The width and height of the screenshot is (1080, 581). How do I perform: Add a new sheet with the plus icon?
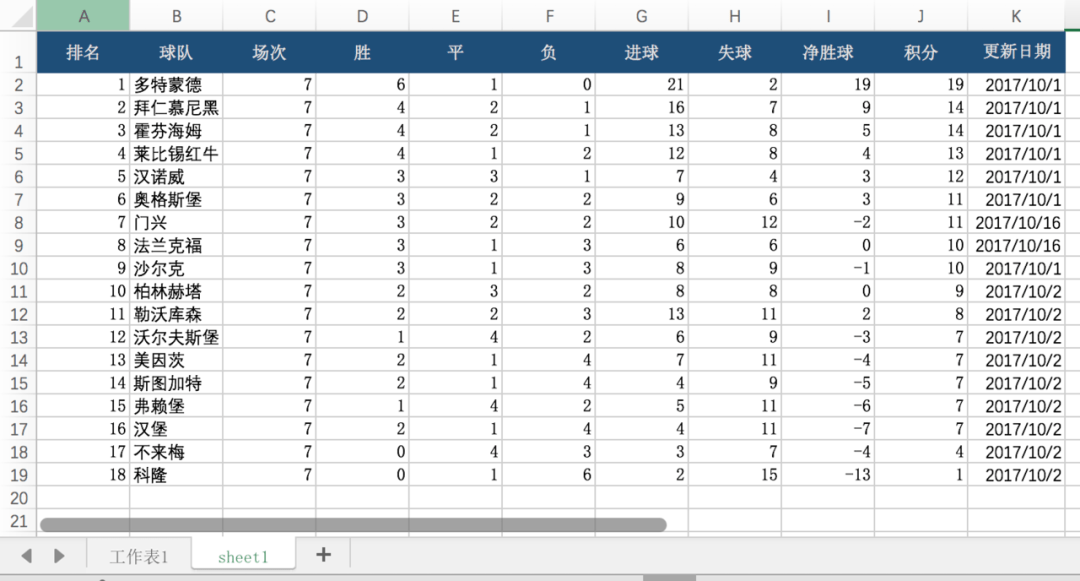pyautogui.click(x=323, y=555)
